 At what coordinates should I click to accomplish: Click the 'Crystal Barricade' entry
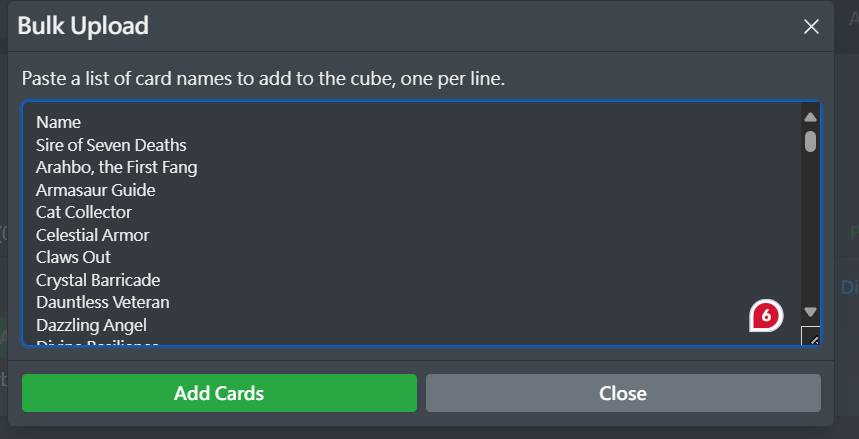[98, 280]
